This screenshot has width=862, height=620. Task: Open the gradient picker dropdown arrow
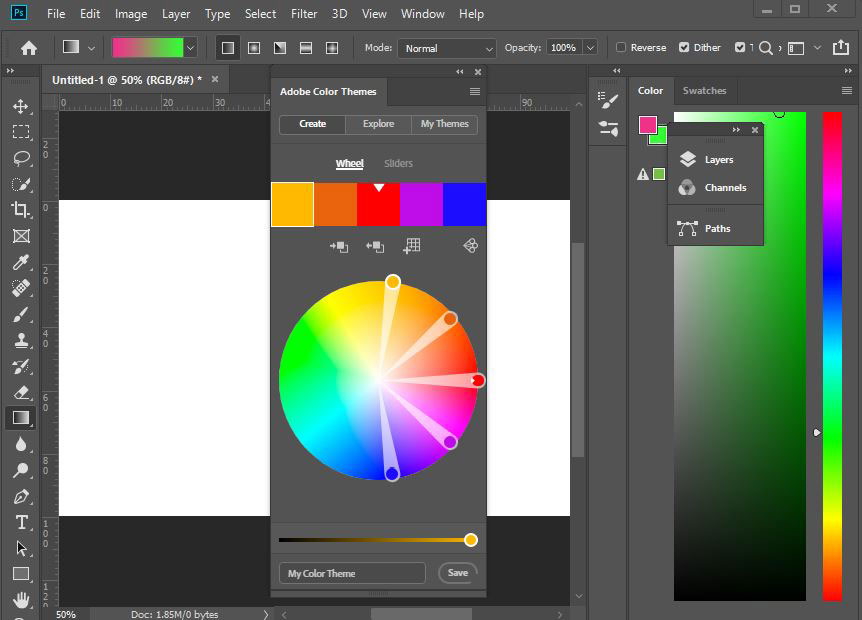pyautogui.click(x=190, y=48)
